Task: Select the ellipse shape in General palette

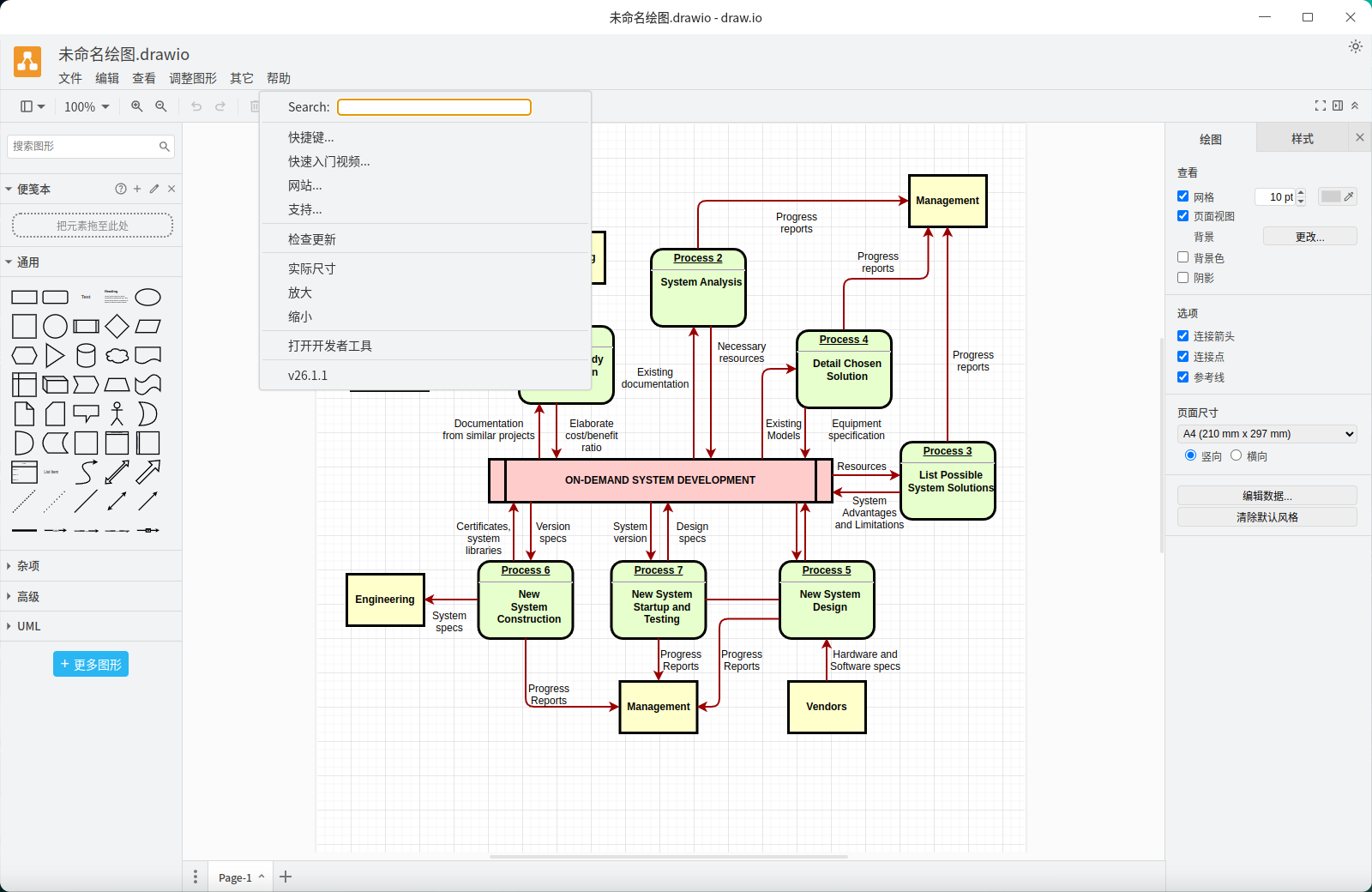Action: coord(148,297)
